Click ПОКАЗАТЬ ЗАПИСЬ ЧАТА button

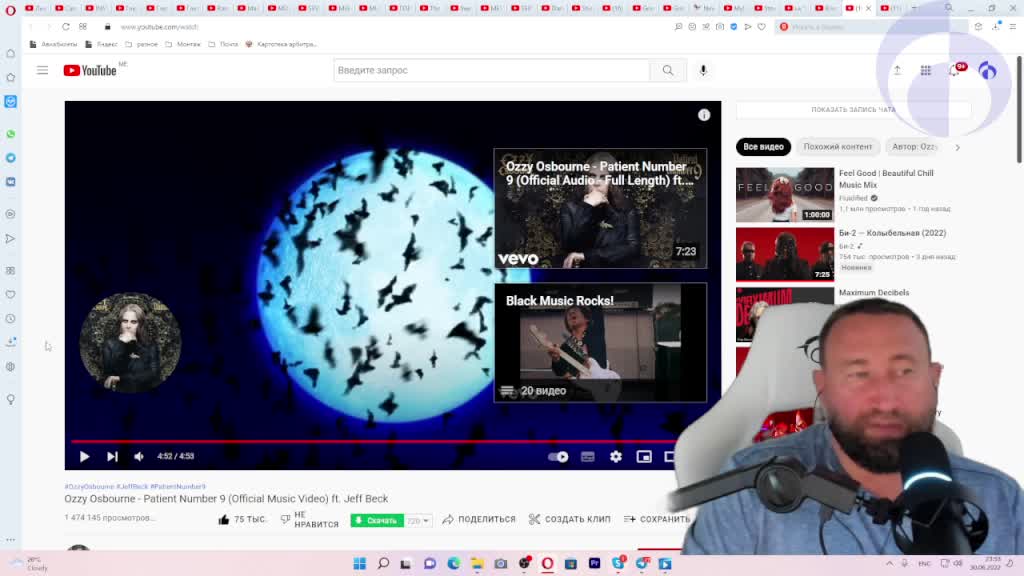853,110
